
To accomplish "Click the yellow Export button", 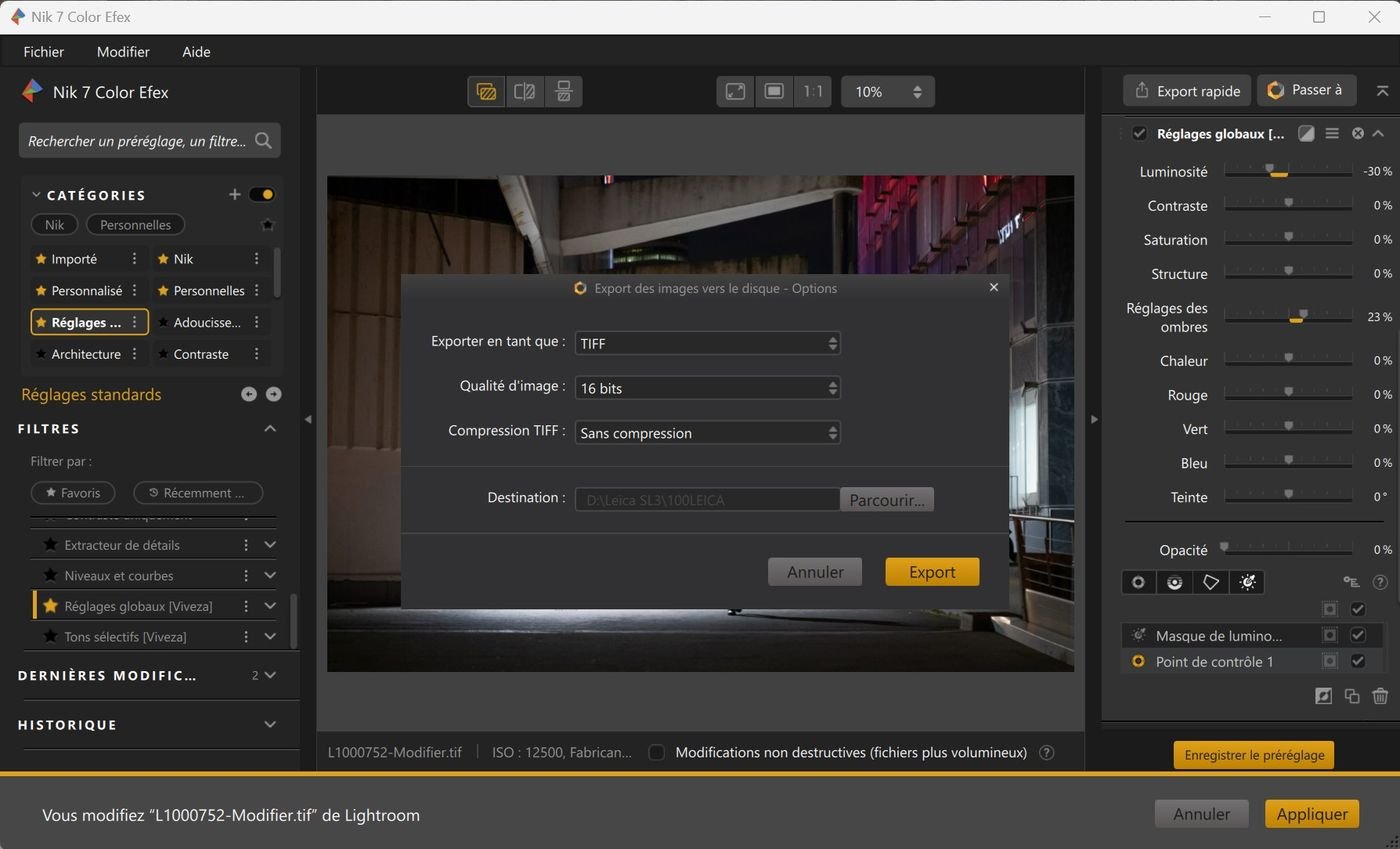I will (x=932, y=572).
